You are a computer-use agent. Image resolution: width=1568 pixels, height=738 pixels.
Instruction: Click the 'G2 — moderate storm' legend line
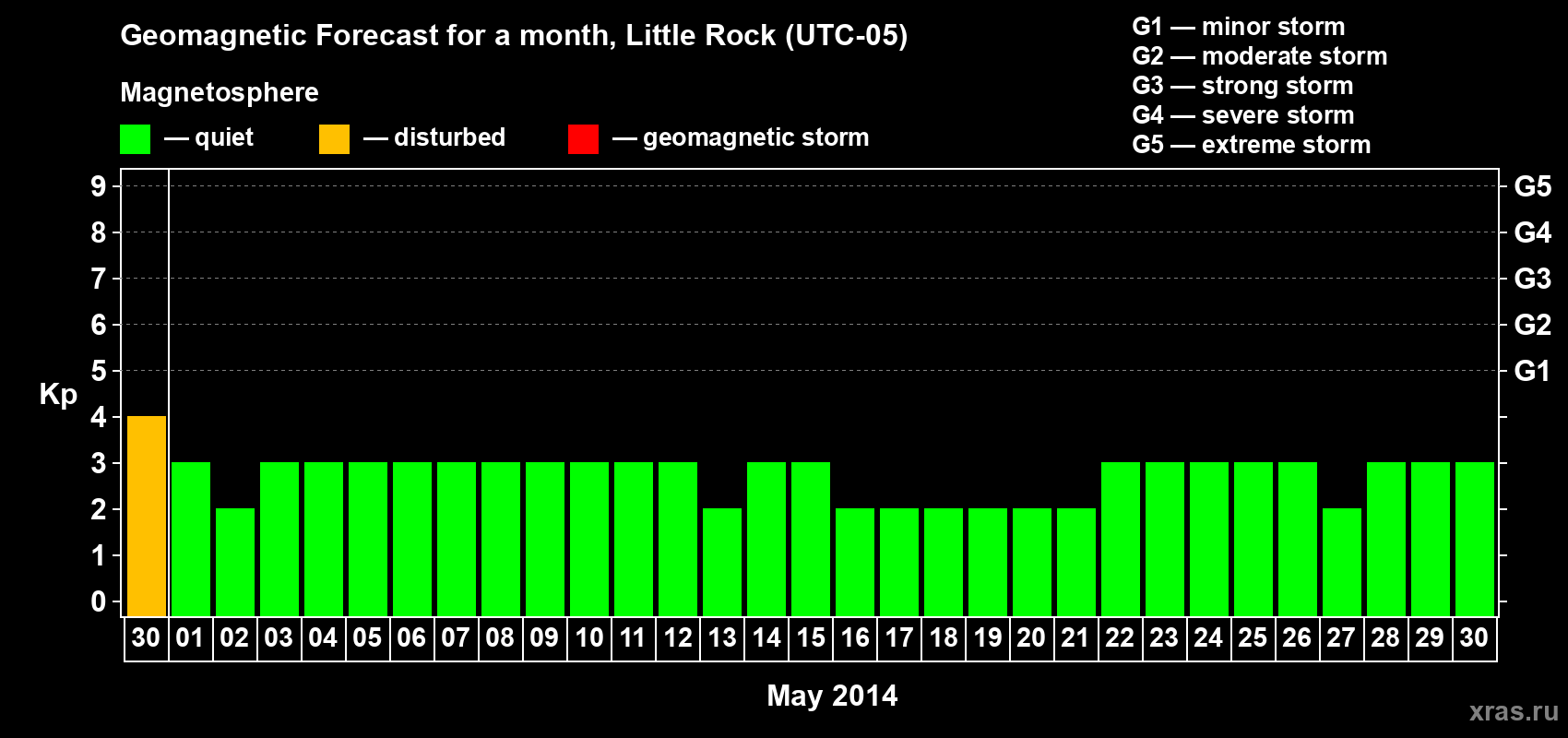[x=1260, y=56]
